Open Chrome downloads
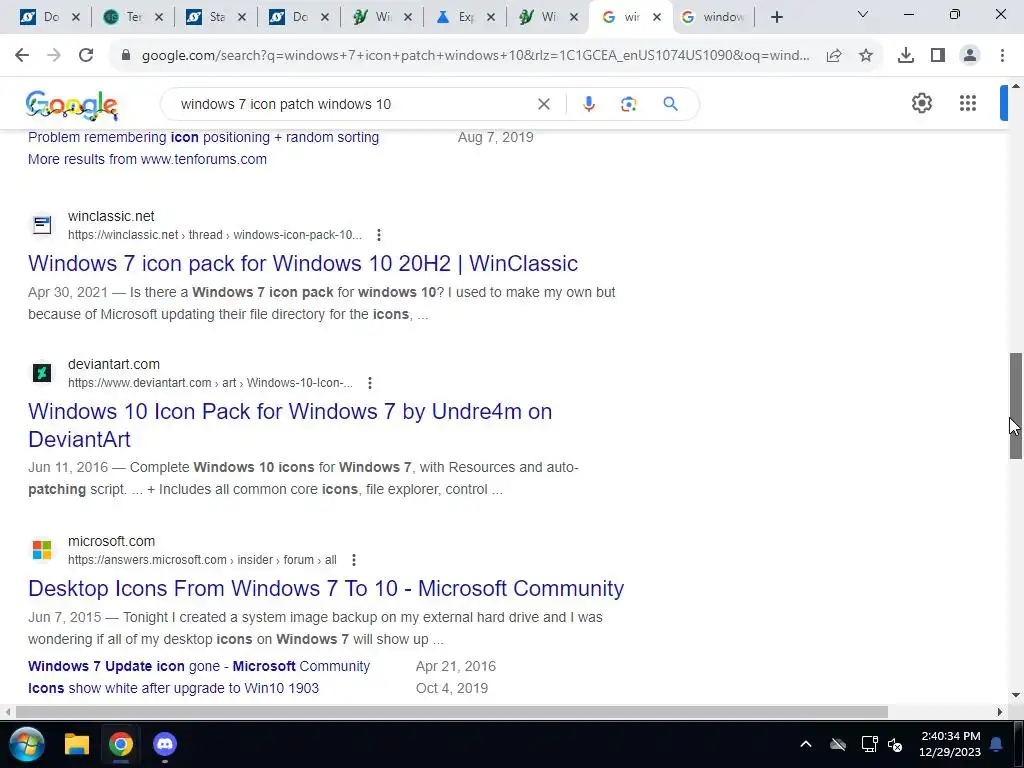This screenshot has width=1024, height=768. 906,56
